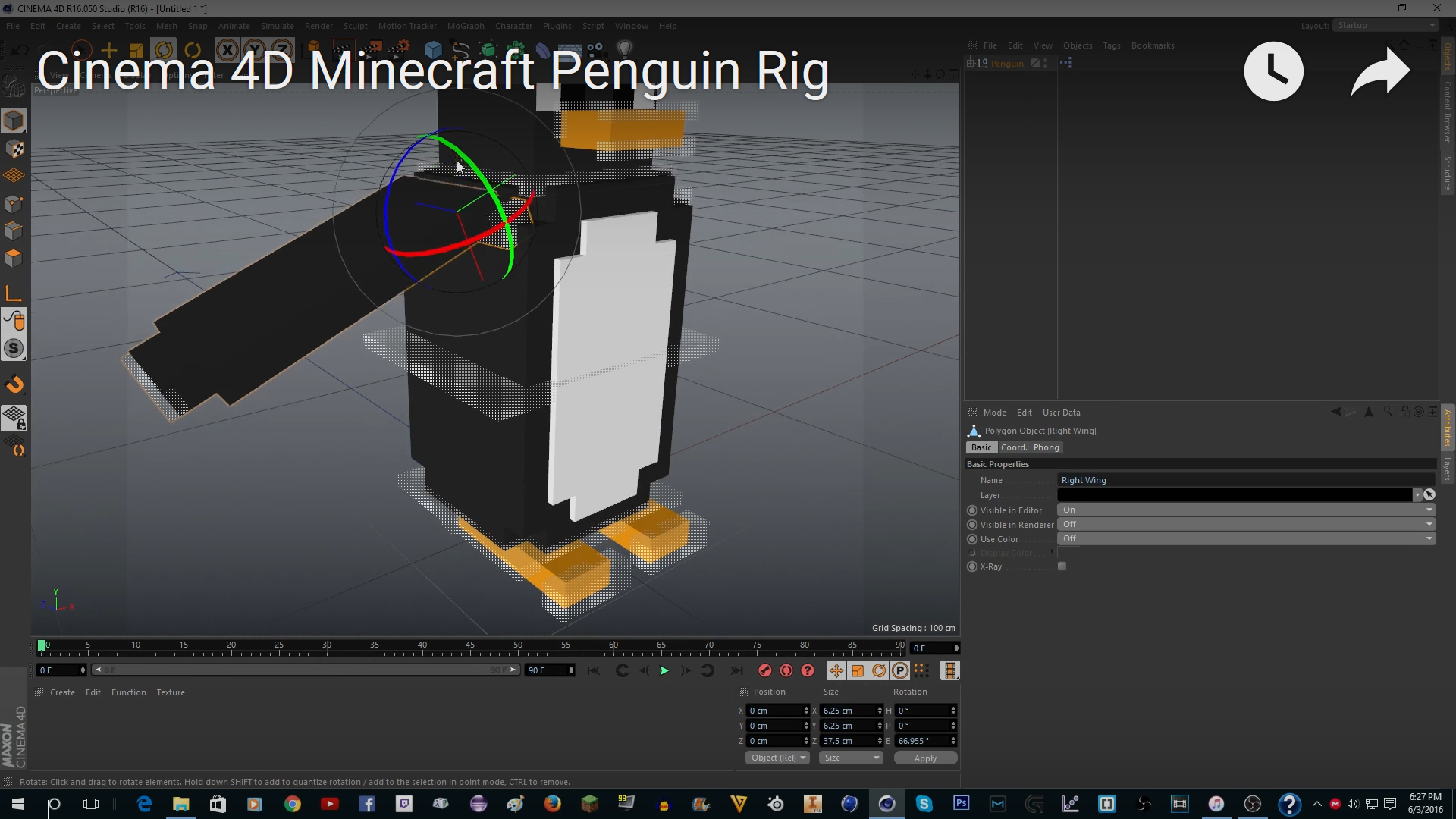Select the active Rotate tool in top toolbar

click(x=164, y=51)
